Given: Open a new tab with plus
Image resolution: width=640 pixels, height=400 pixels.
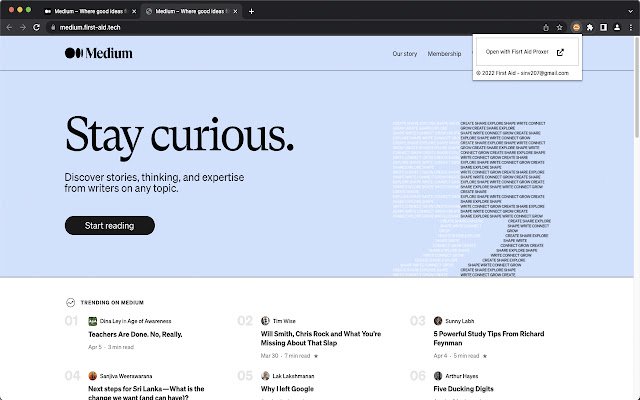Looking at the screenshot, I should [251, 11].
